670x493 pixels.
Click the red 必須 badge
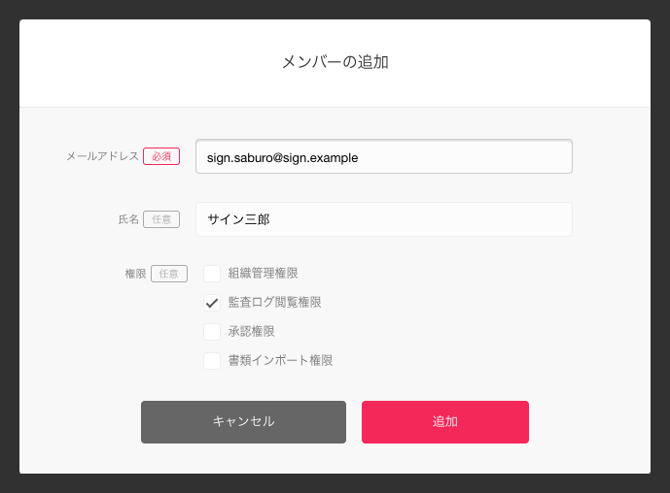pyautogui.click(x=162, y=156)
